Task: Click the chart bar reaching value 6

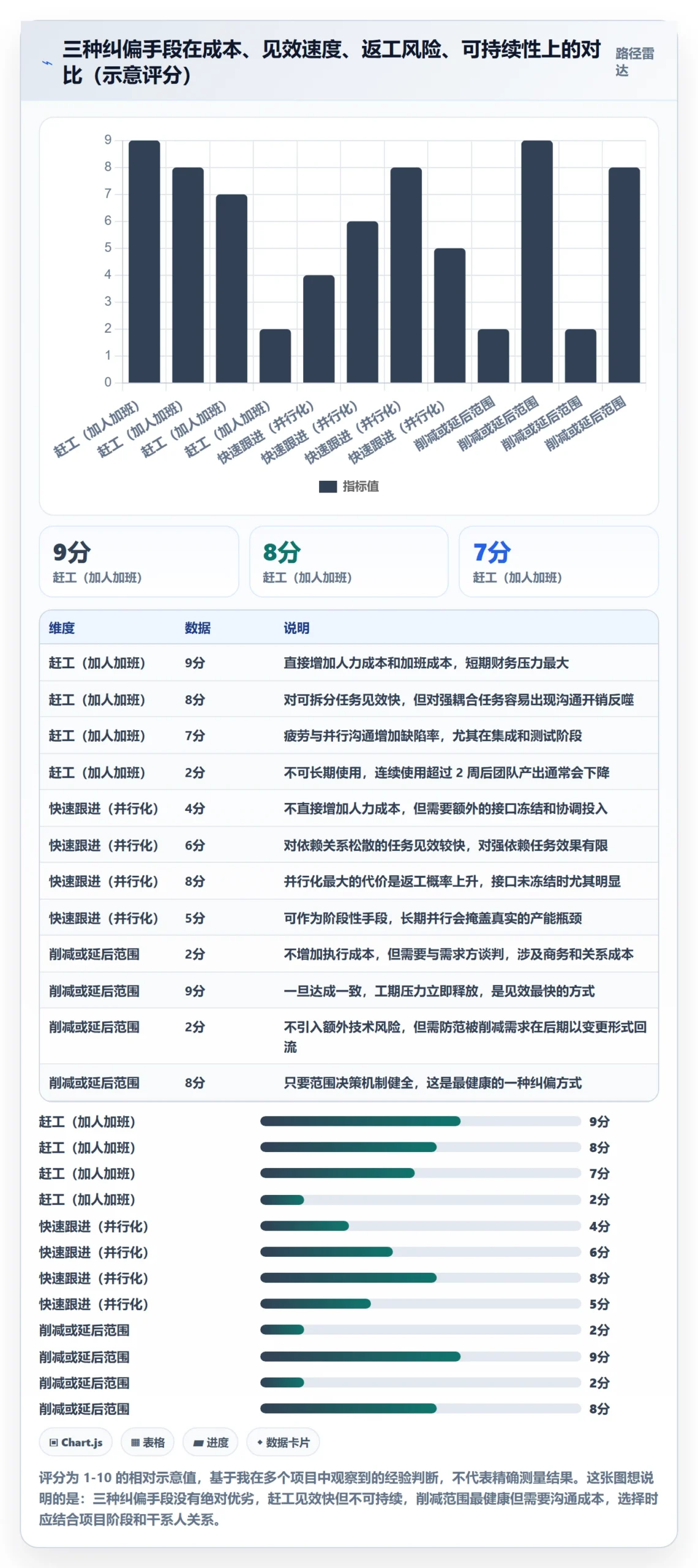Action: coord(362,302)
